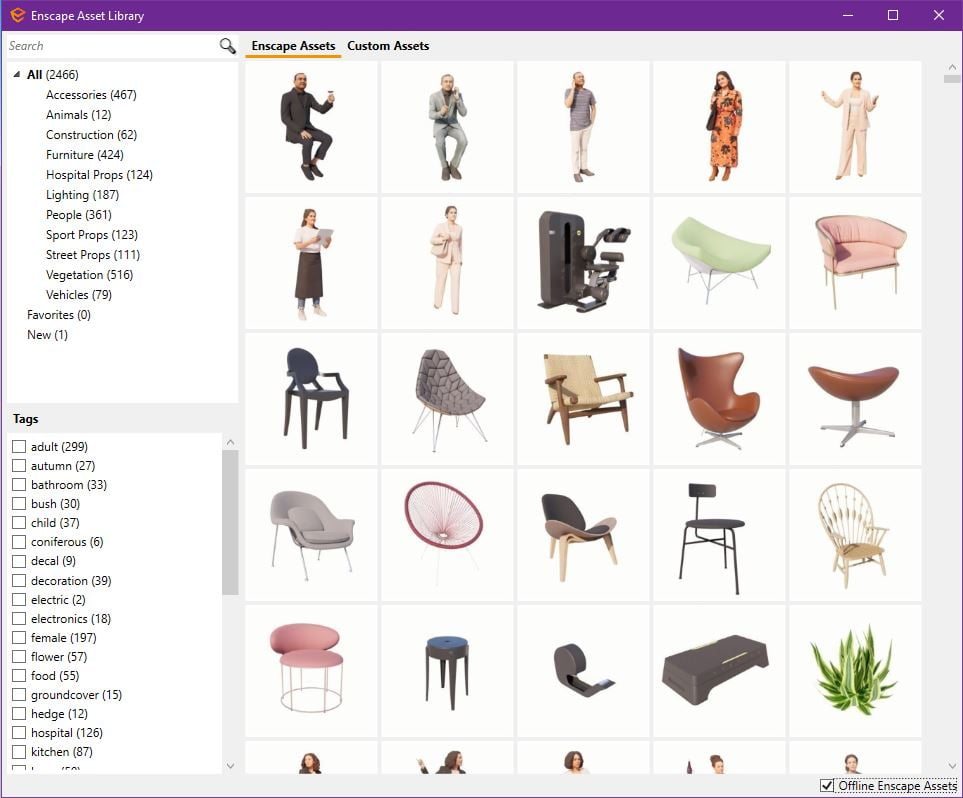This screenshot has width=963, height=798.
Task: Click asset grid scroll-down arrow
Action: point(952,766)
